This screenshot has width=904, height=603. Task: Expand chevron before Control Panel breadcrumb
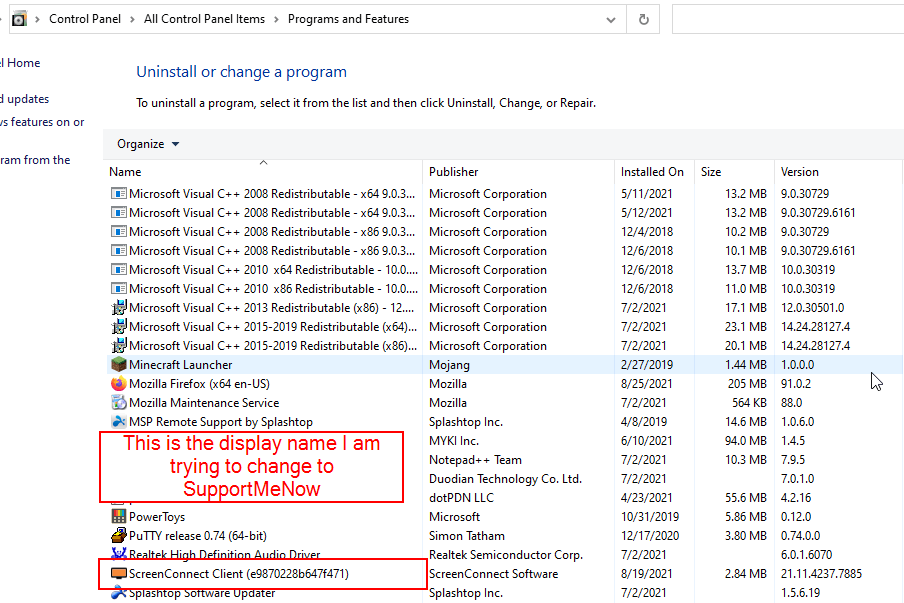click(x=37, y=19)
